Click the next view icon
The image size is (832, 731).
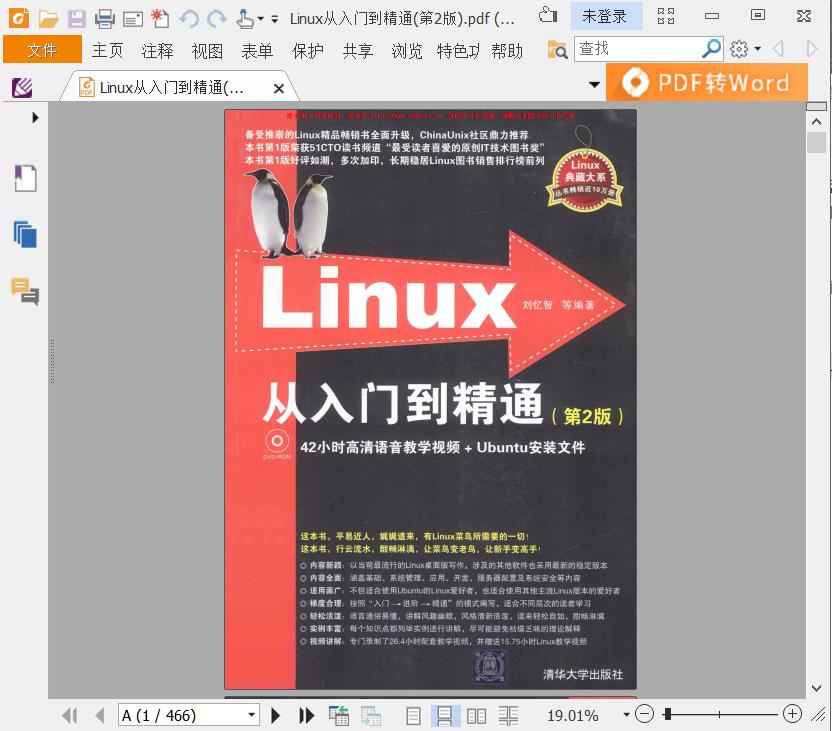tap(371, 716)
